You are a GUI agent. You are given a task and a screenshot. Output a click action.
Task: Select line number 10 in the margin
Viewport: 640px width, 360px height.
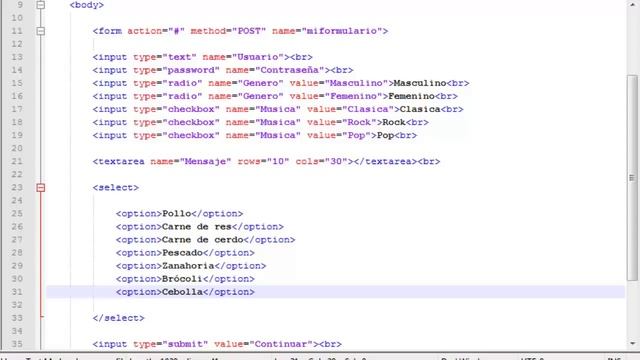click(17, 18)
